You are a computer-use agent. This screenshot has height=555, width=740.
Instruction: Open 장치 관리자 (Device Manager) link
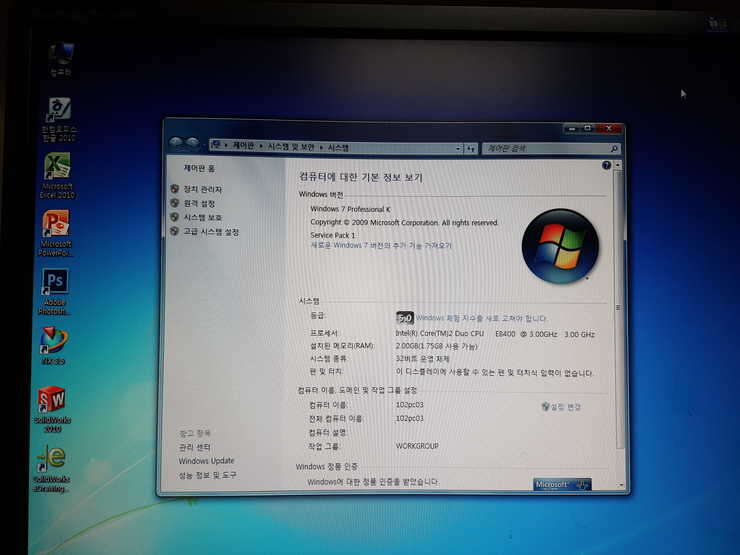coord(202,189)
